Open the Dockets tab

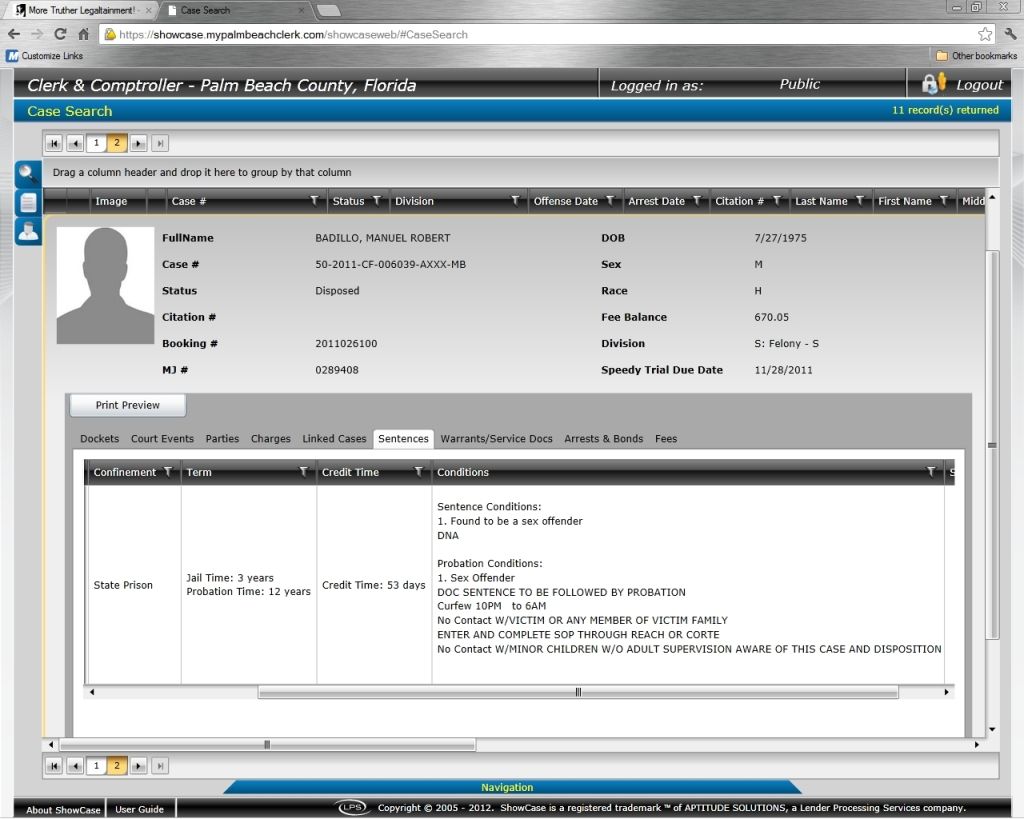click(99, 439)
